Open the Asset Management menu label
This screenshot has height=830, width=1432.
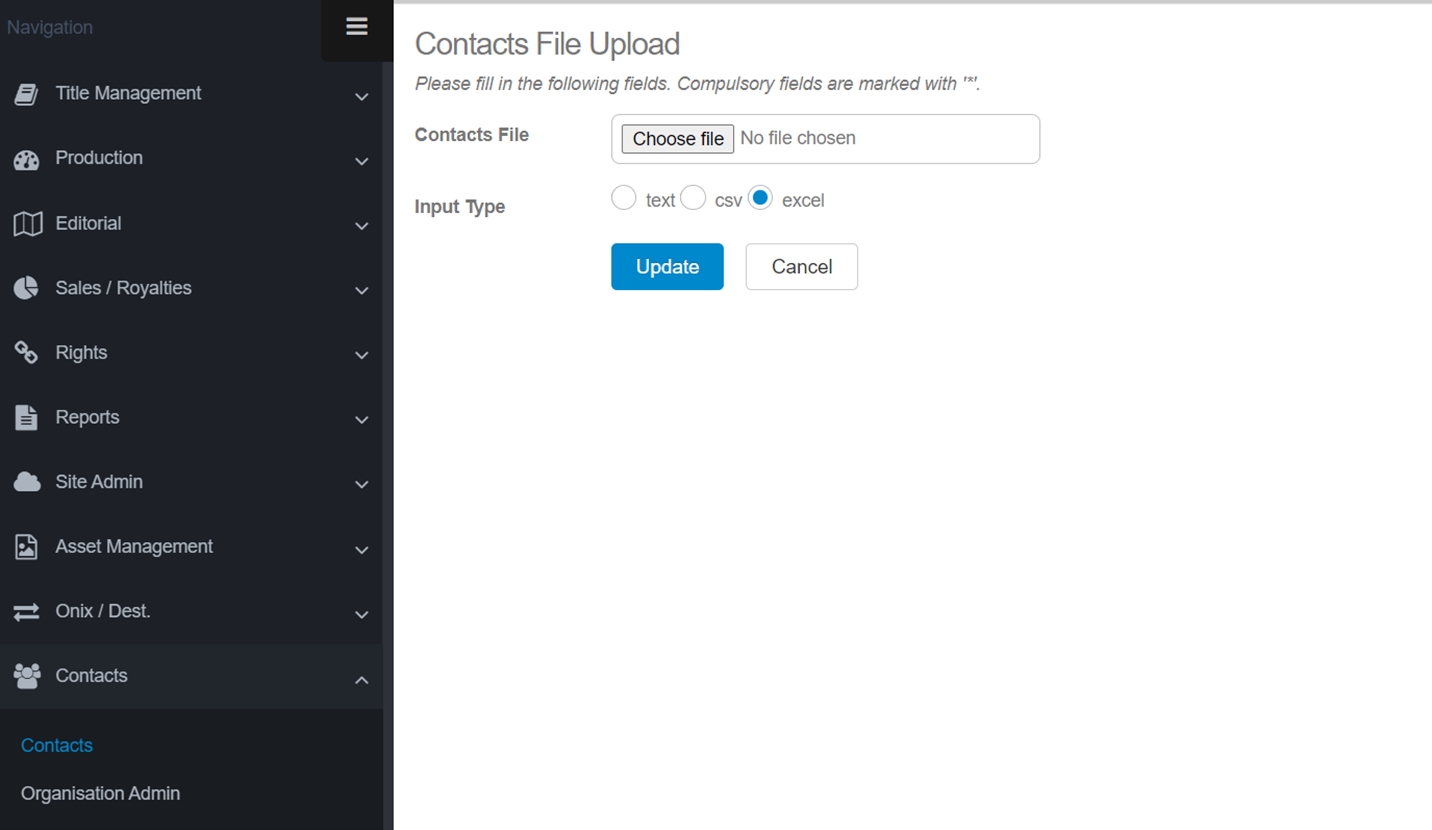(134, 546)
